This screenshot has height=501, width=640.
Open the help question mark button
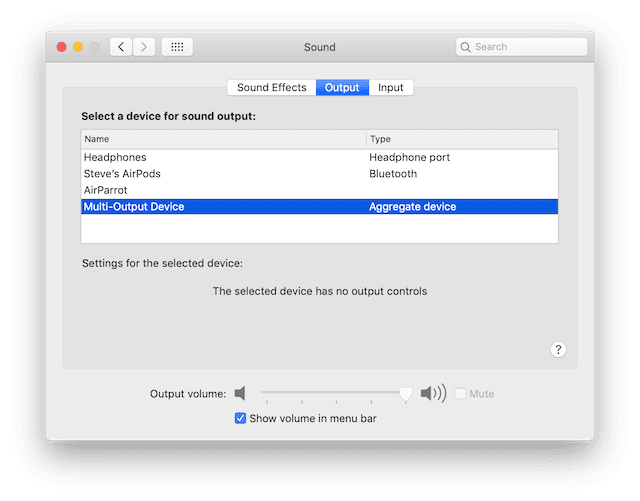558,349
